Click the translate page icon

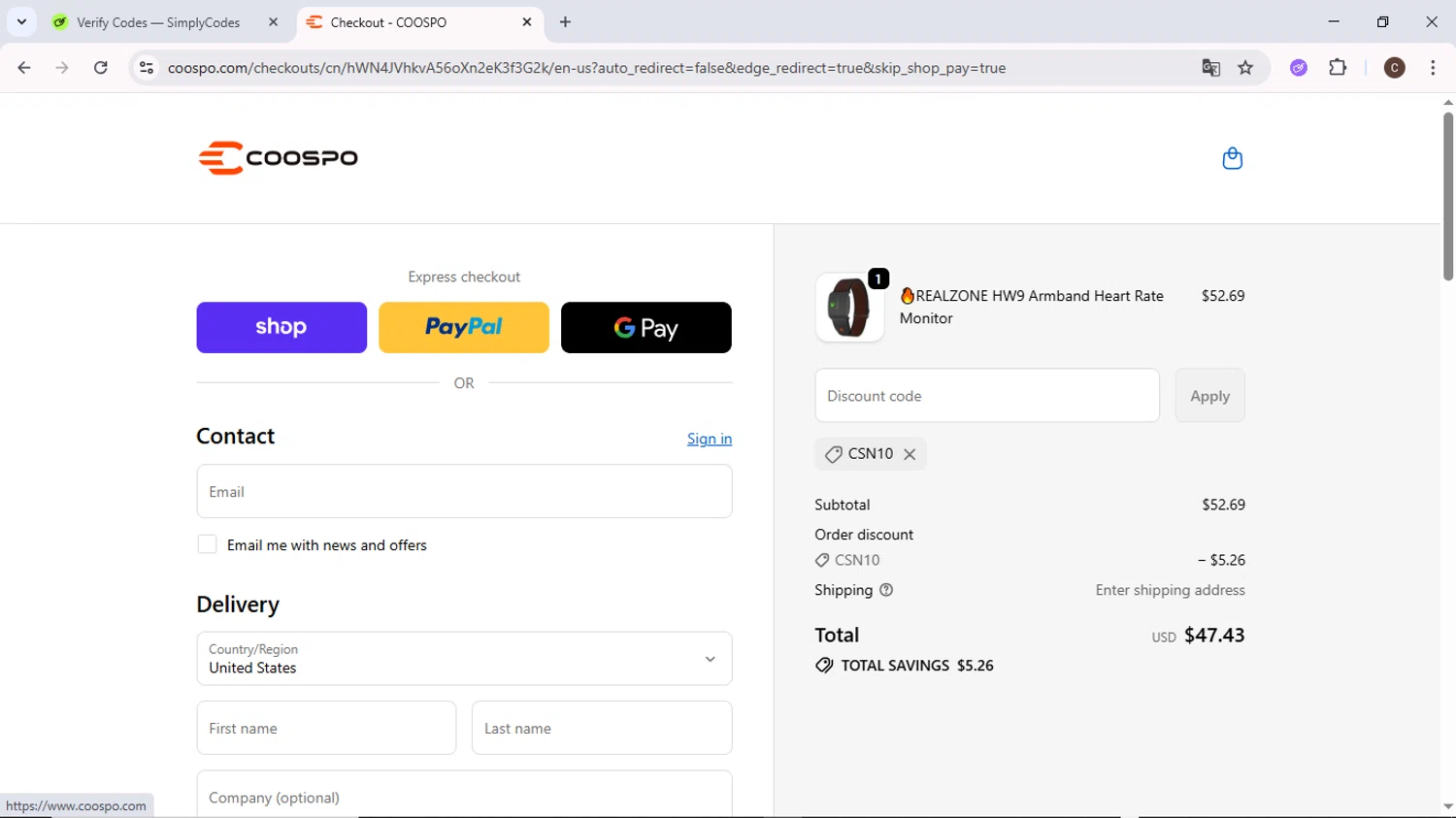coord(1210,68)
